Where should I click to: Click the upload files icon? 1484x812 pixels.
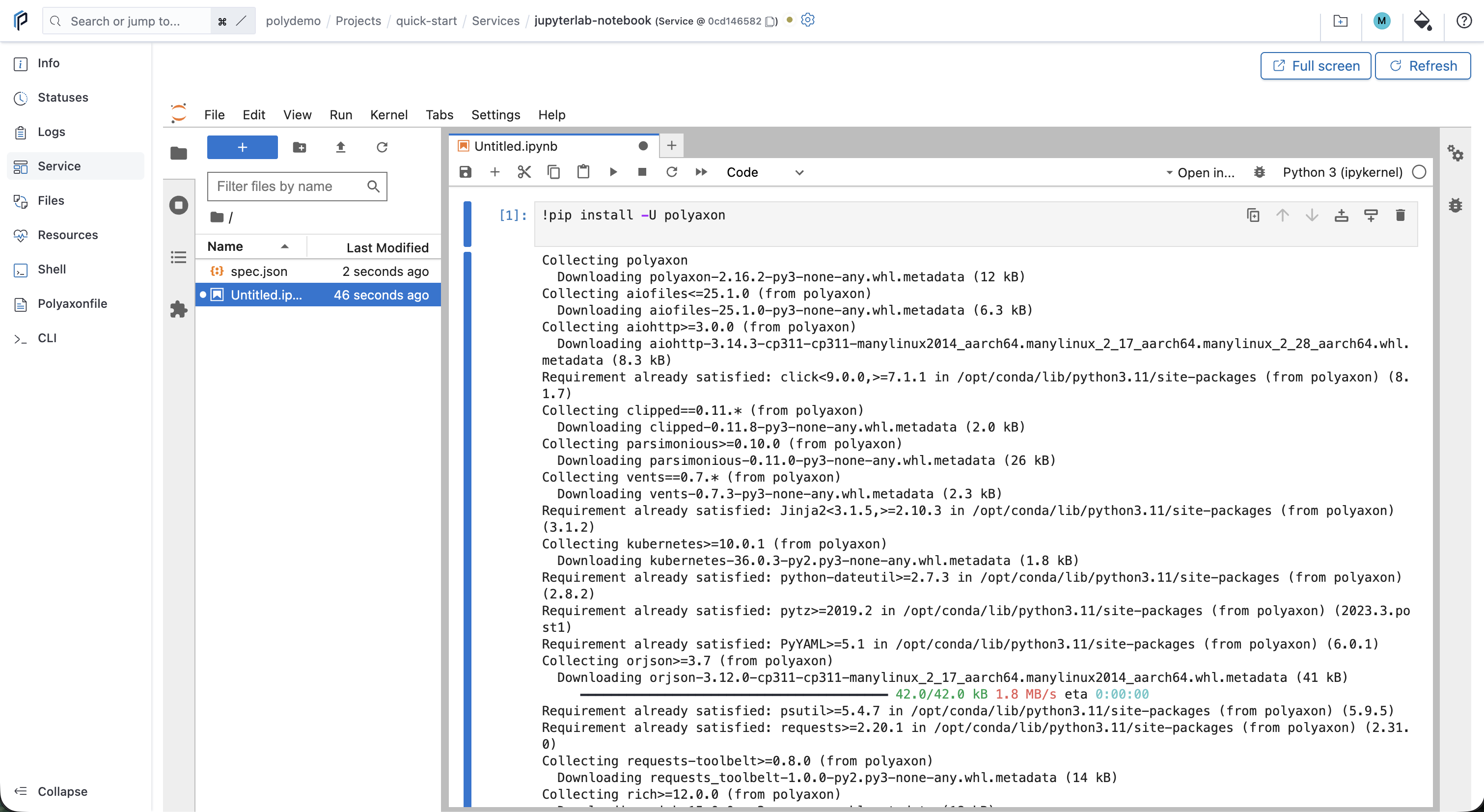pyautogui.click(x=340, y=147)
